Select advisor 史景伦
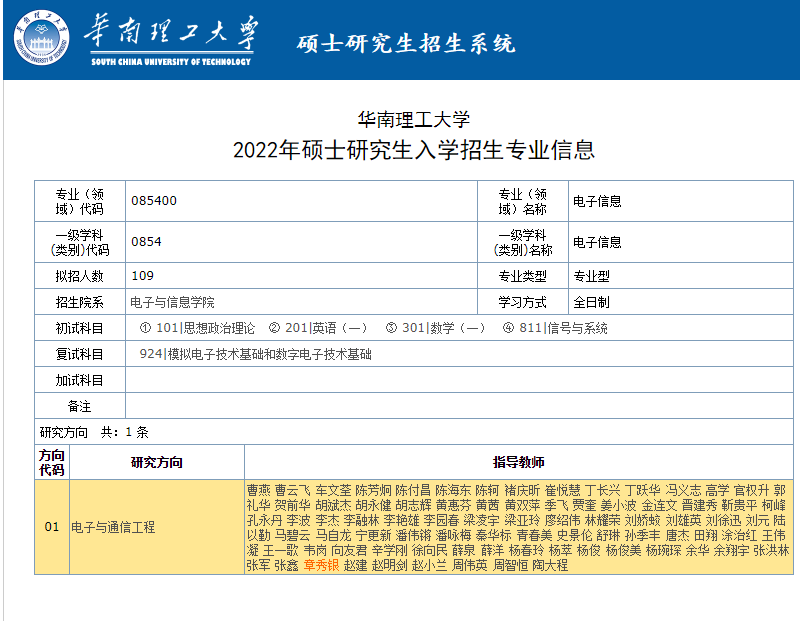 574,535
